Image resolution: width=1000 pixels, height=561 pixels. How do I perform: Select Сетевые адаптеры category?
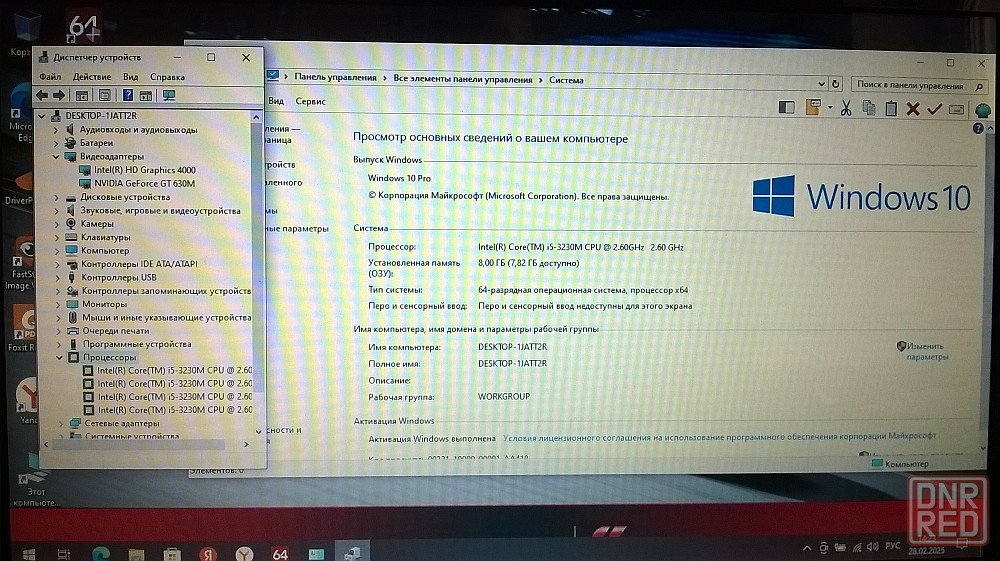(122, 423)
